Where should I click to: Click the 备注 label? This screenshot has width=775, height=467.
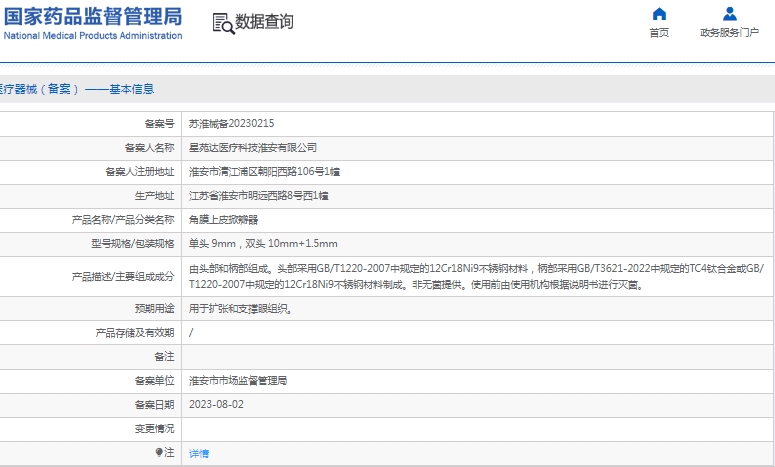(164, 356)
